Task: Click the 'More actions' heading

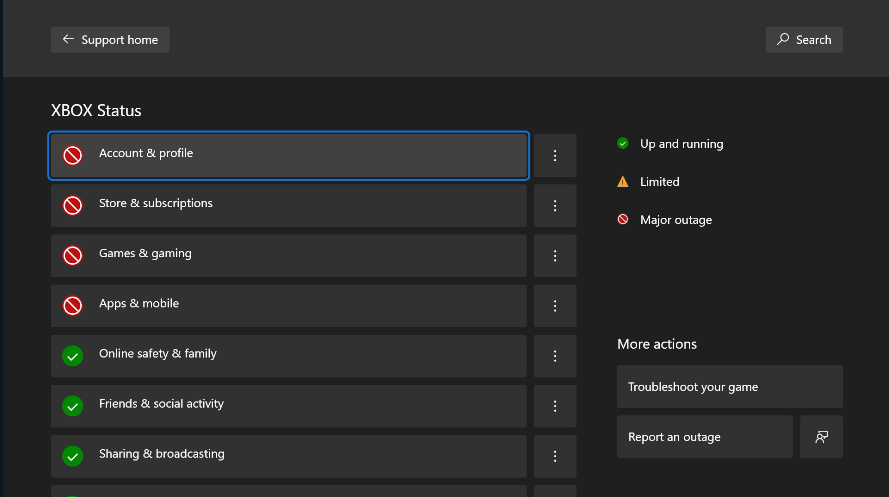Action: (x=657, y=344)
